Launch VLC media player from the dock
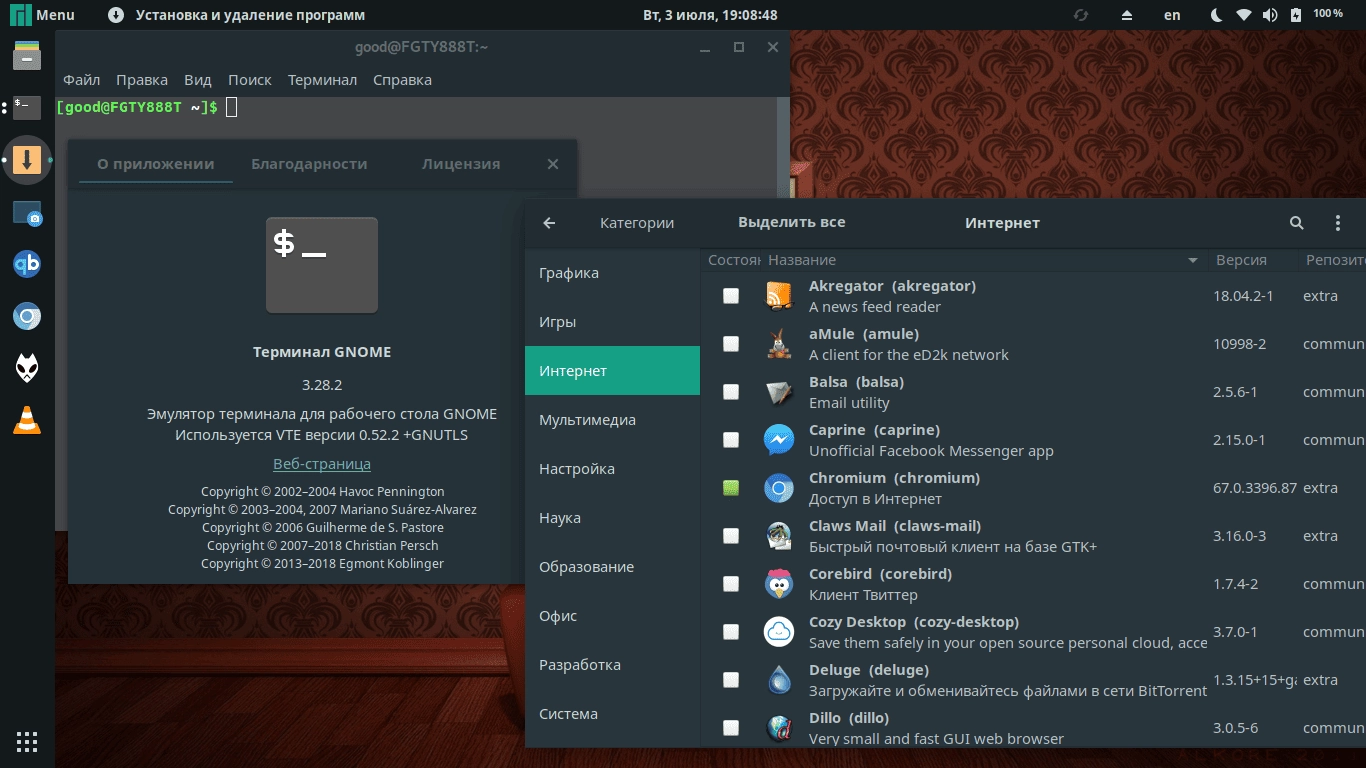The width and height of the screenshot is (1366, 768). tap(27, 421)
